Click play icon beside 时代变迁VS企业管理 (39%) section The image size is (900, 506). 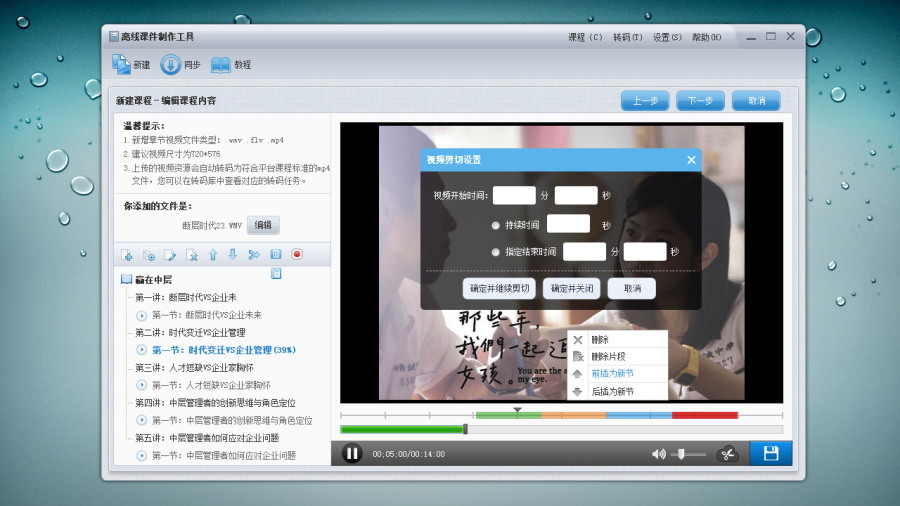coord(142,349)
